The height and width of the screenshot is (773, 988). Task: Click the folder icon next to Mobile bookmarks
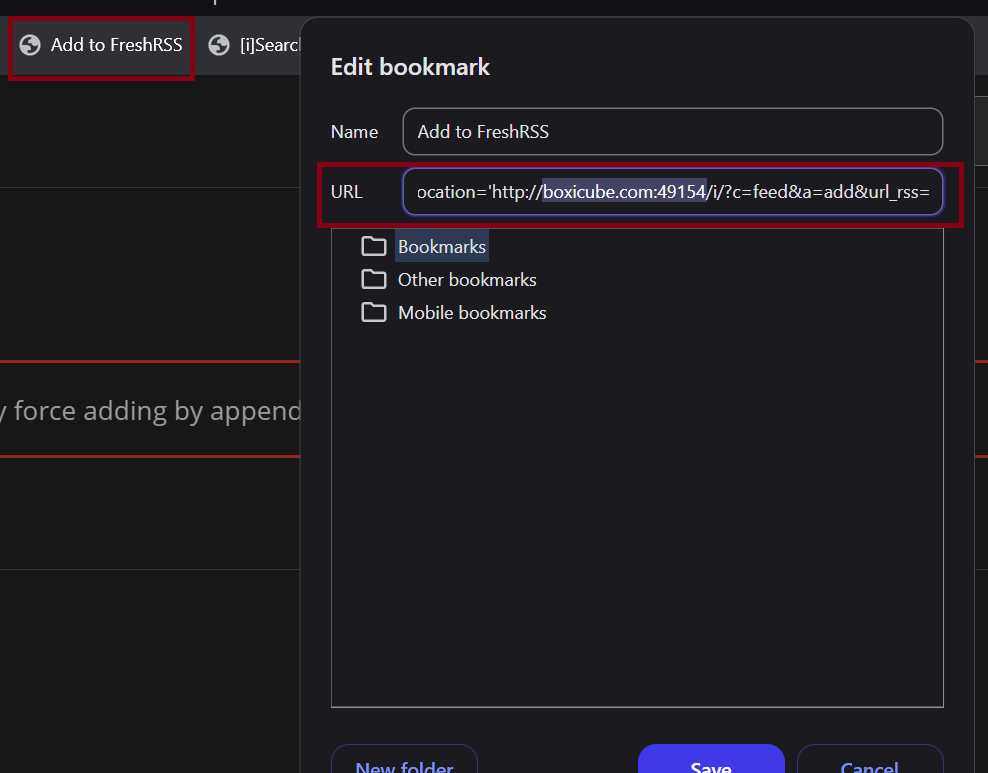374,312
